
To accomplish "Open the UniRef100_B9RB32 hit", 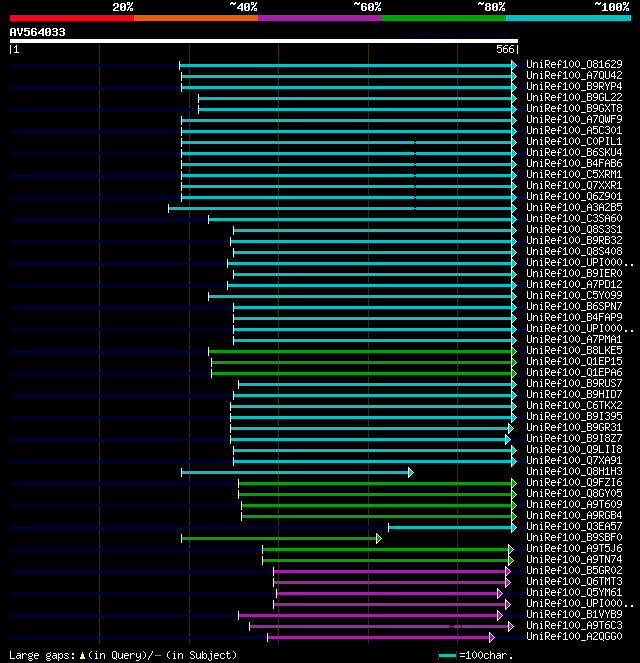I will (574, 240).
